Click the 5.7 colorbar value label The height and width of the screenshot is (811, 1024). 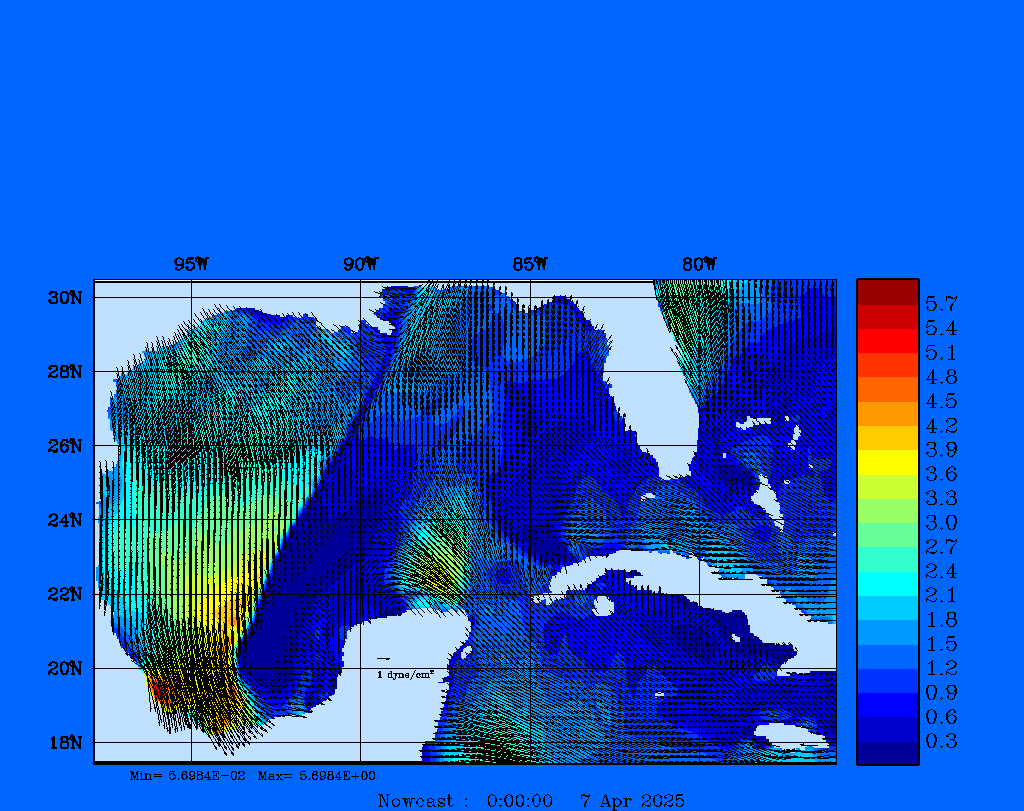click(941, 304)
